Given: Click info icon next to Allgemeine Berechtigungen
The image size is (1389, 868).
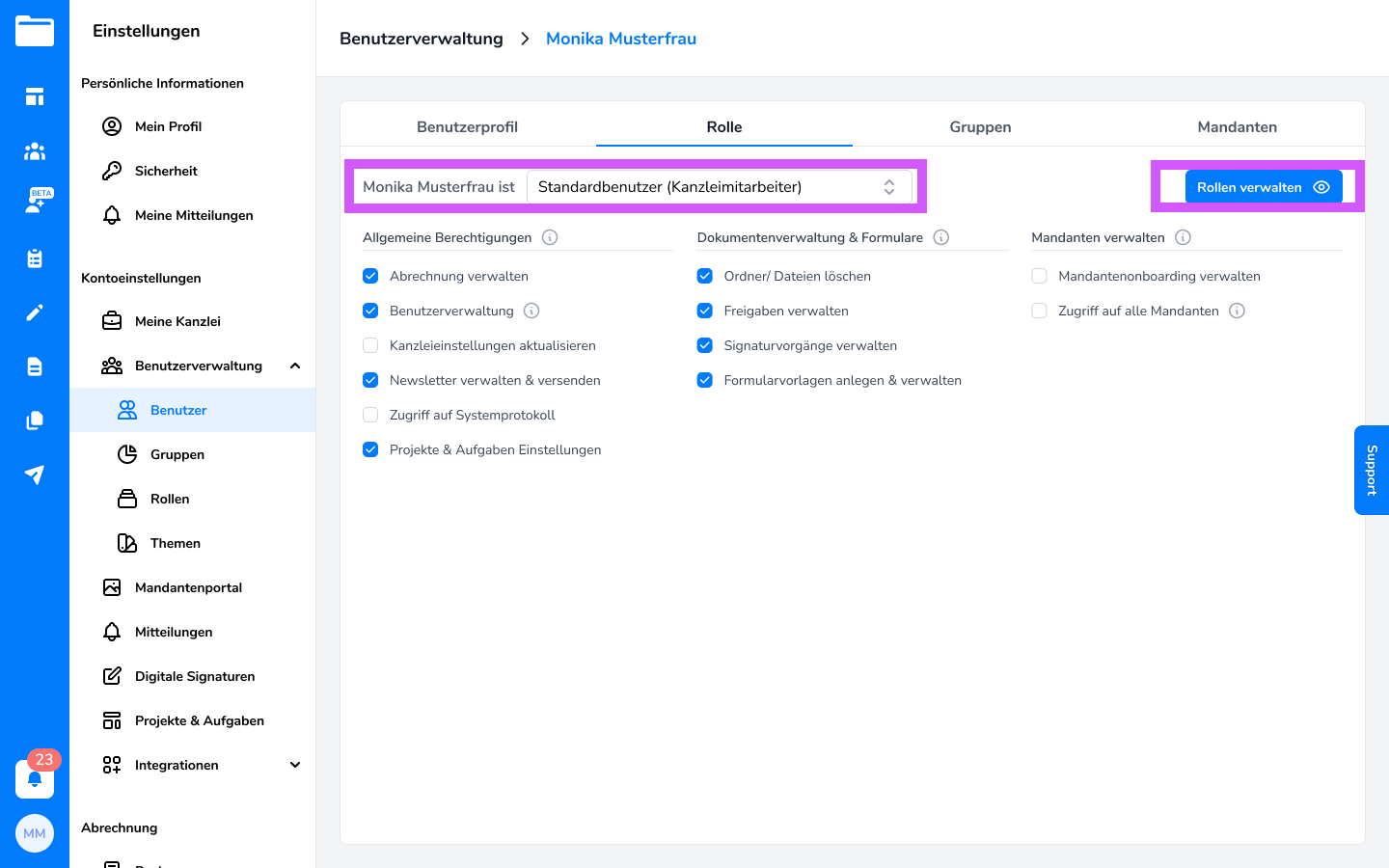Looking at the screenshot, I should [550, 237].
